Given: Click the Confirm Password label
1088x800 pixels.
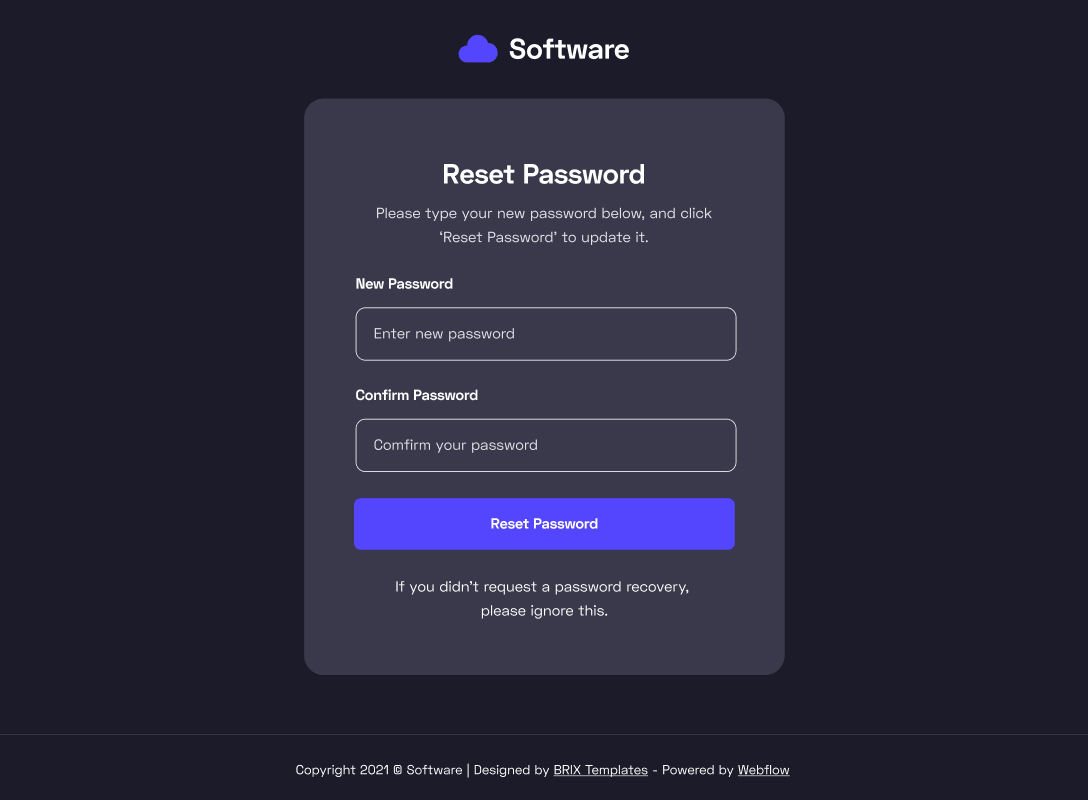Looking at the screenshot, I should 417,395.
